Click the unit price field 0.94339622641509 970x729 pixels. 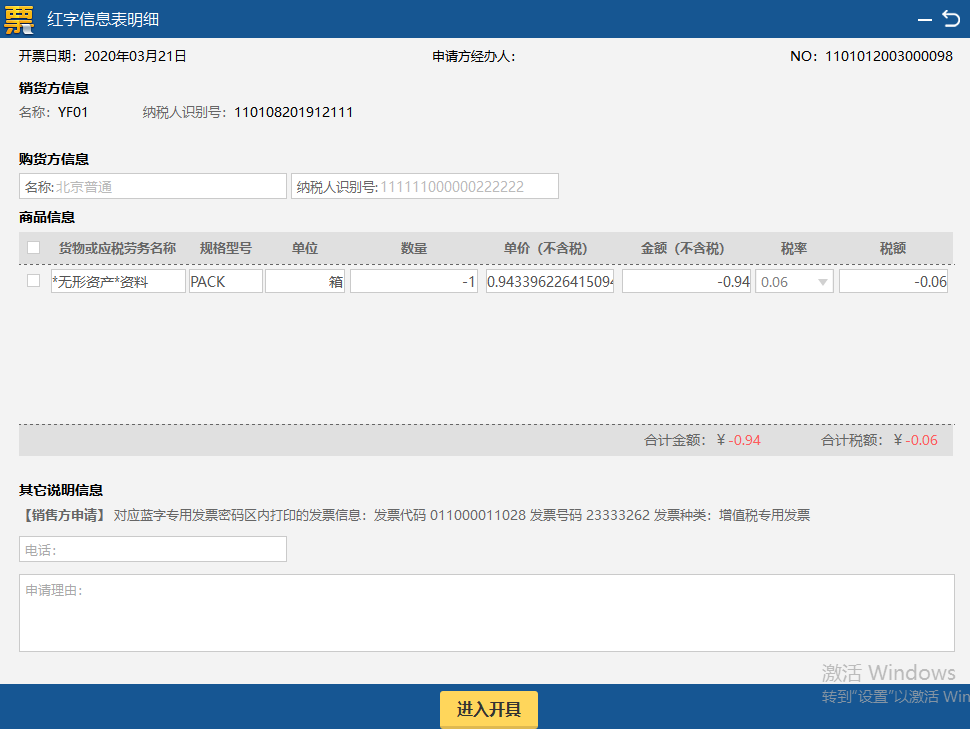(x=550, y=281)
